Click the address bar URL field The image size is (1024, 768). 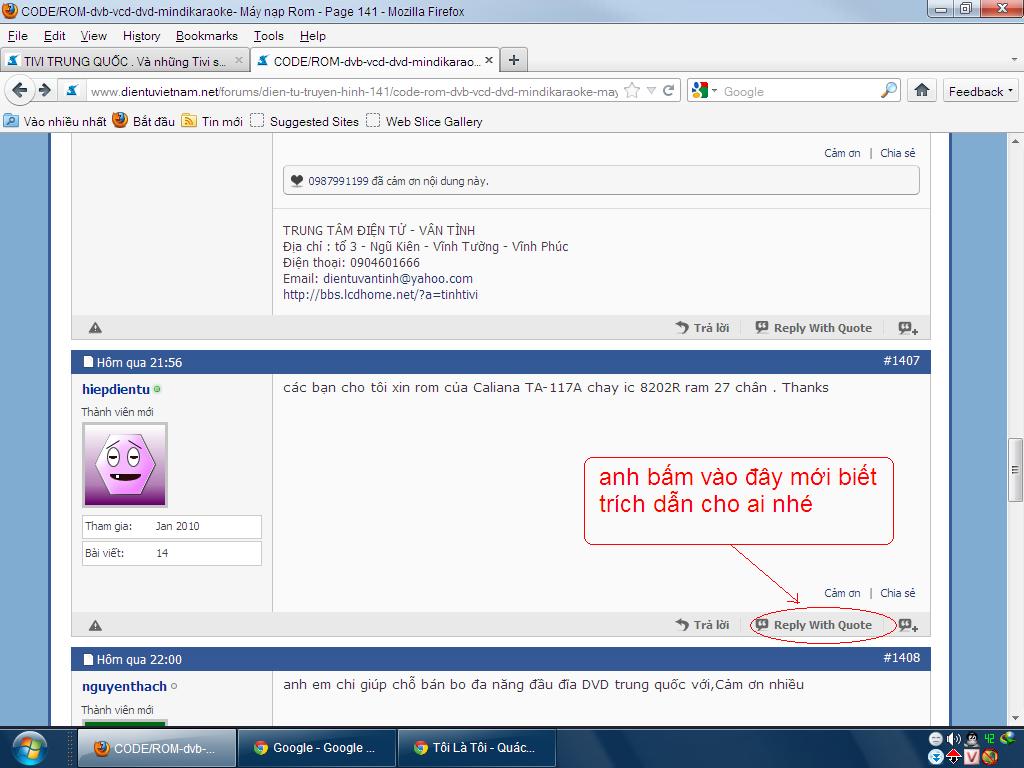pos(353,91)
